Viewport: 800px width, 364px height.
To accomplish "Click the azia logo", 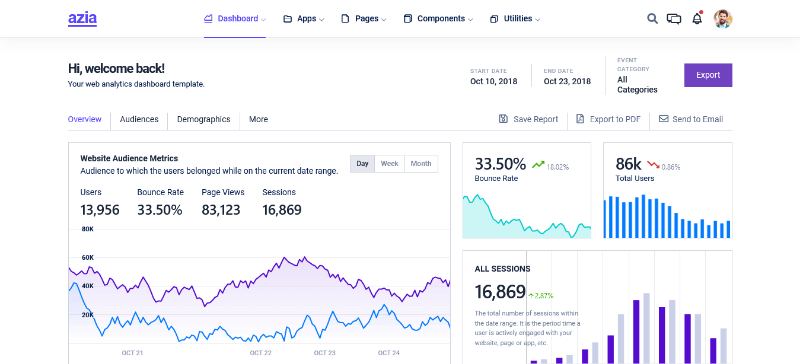I will 82,18.
